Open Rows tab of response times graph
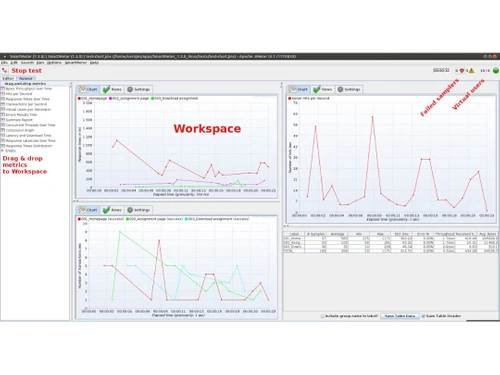500x375 pixels. [x=112, y=89]
